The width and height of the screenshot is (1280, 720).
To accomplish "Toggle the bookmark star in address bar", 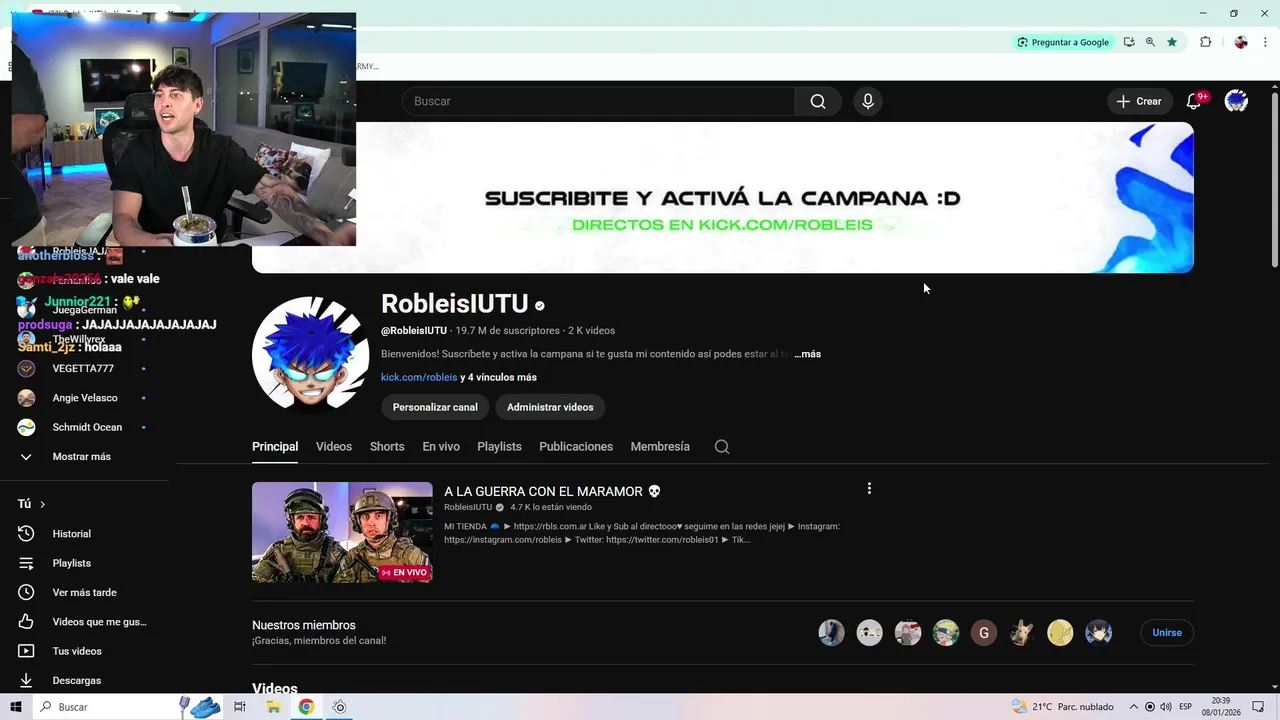I will pos(1172,42).
